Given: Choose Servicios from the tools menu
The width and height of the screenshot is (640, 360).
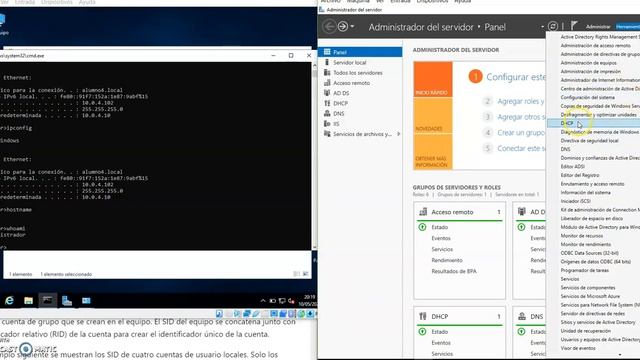Looking at the screenshot, I should pos(593,279).
